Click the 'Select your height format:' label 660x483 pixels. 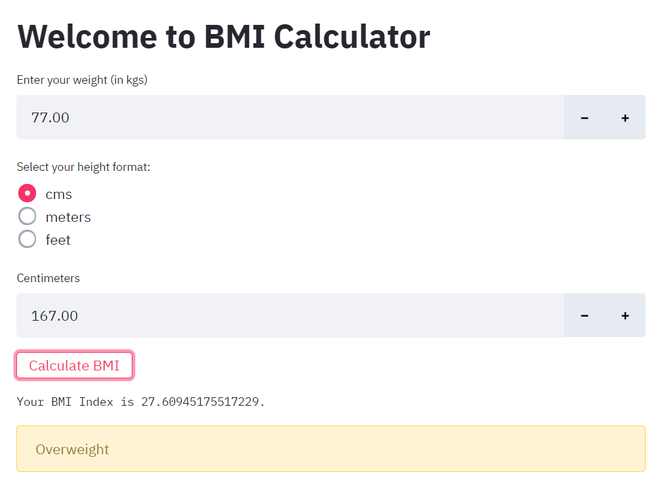pyautogui.click(x=83, y=167)
